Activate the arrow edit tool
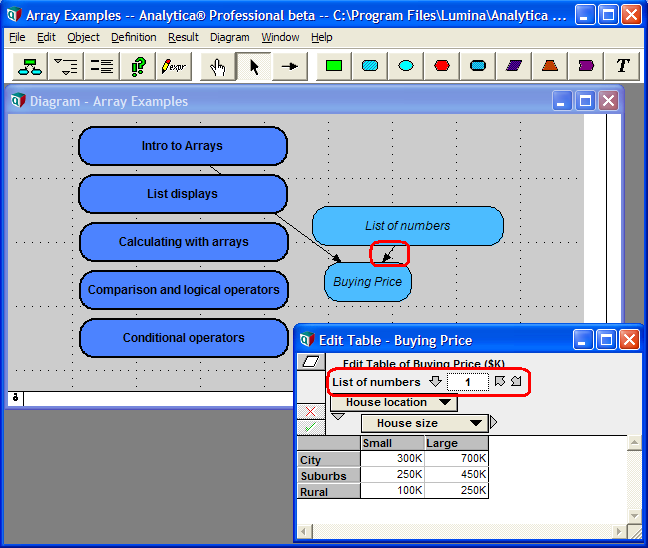This screenshot has height=548, width=648. coord(254,66)
